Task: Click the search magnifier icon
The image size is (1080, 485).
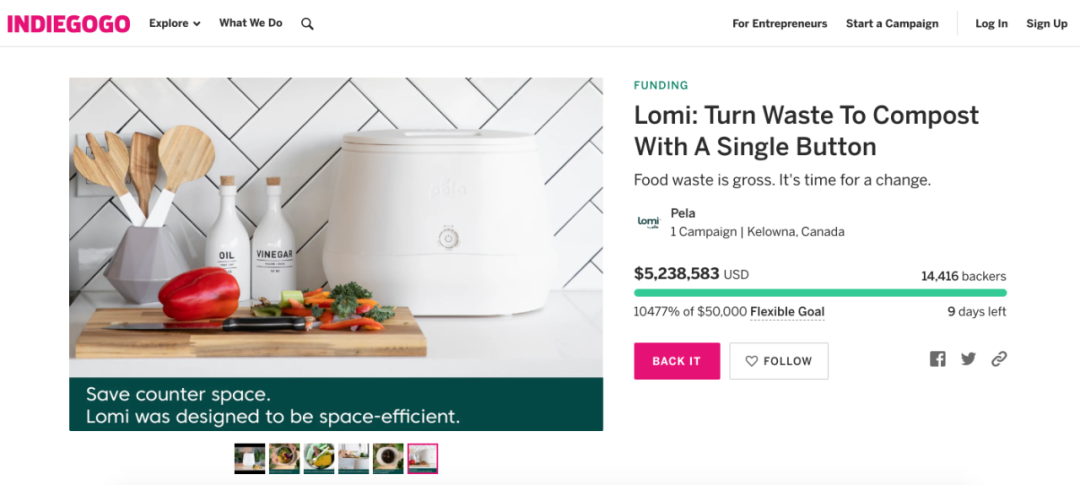Action: (307, 24)
